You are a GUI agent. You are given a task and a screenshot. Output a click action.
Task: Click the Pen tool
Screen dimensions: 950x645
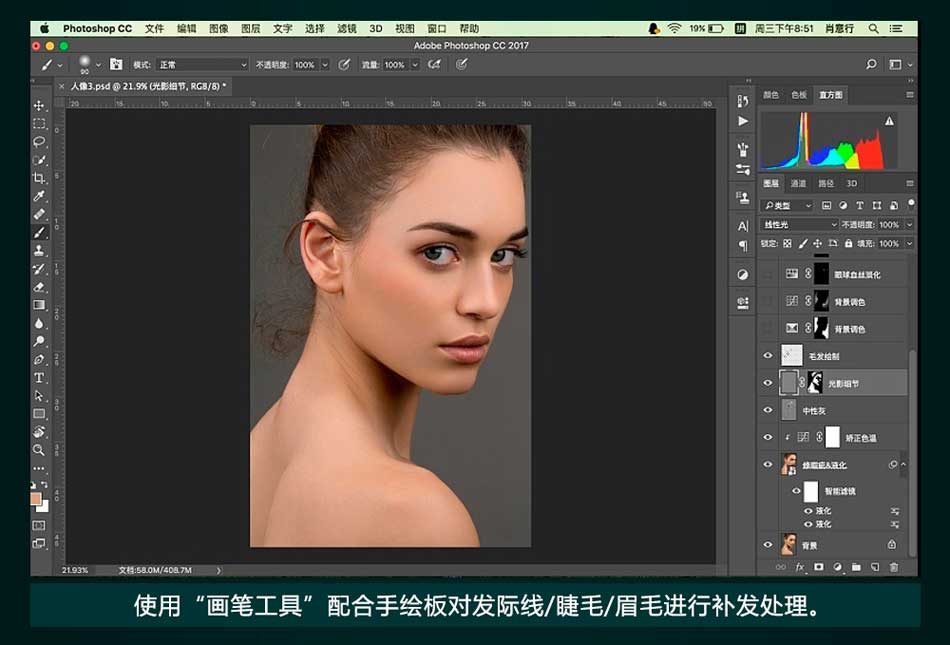39,360
